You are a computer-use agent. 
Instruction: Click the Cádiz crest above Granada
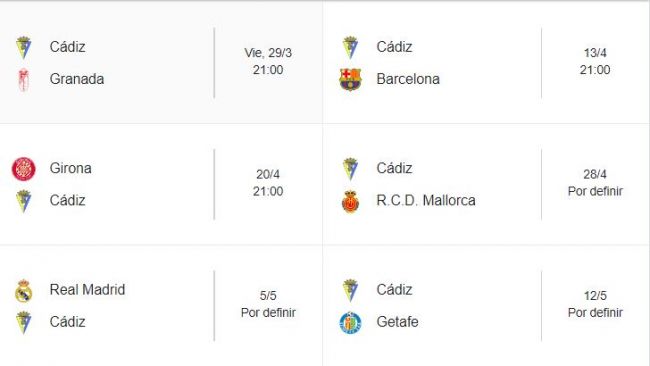[24, 47]
